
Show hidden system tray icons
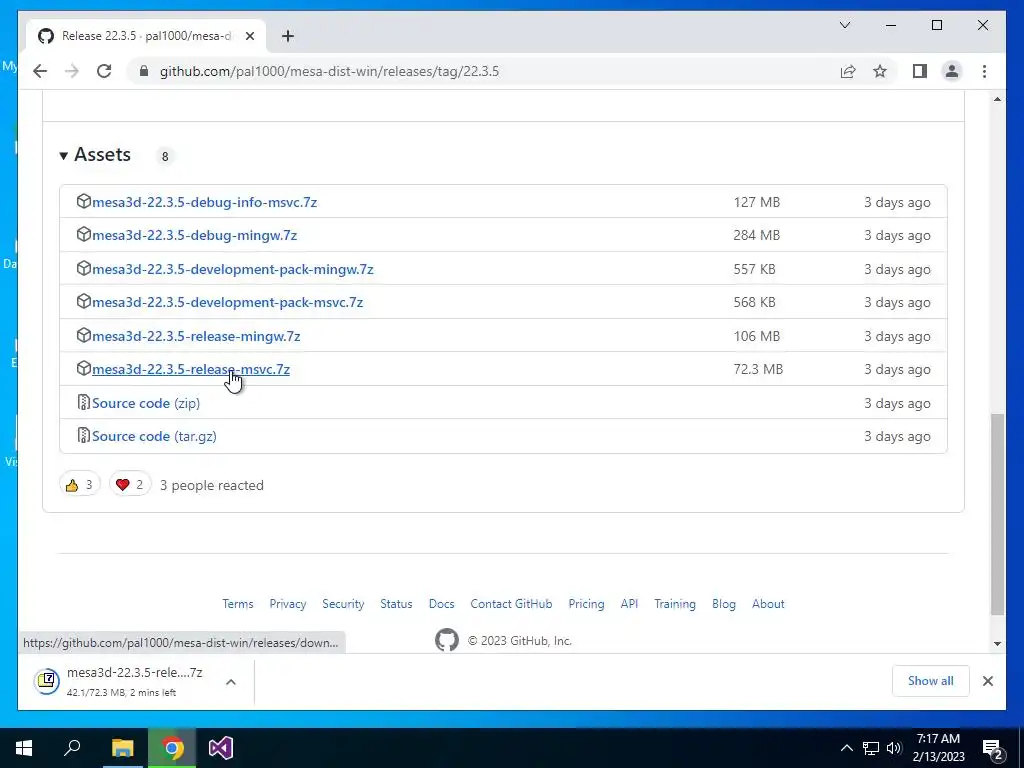(846, 748)
